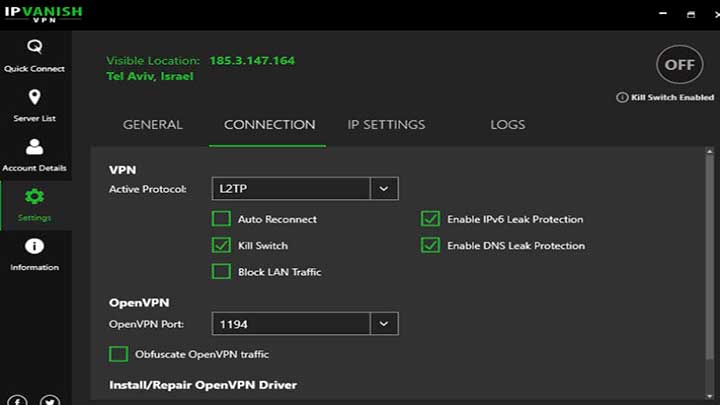The image size is (720, 405).
Task: Toggle Obfuscate OpenVPN traffic checkbox
Action: 118,354
